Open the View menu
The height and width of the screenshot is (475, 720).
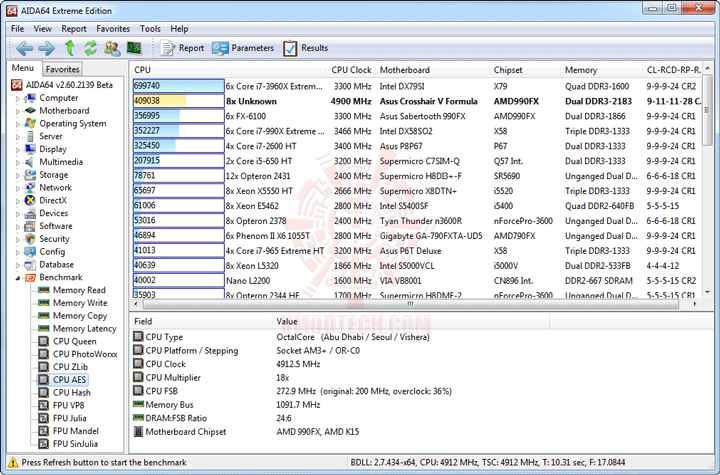point(42,28)
